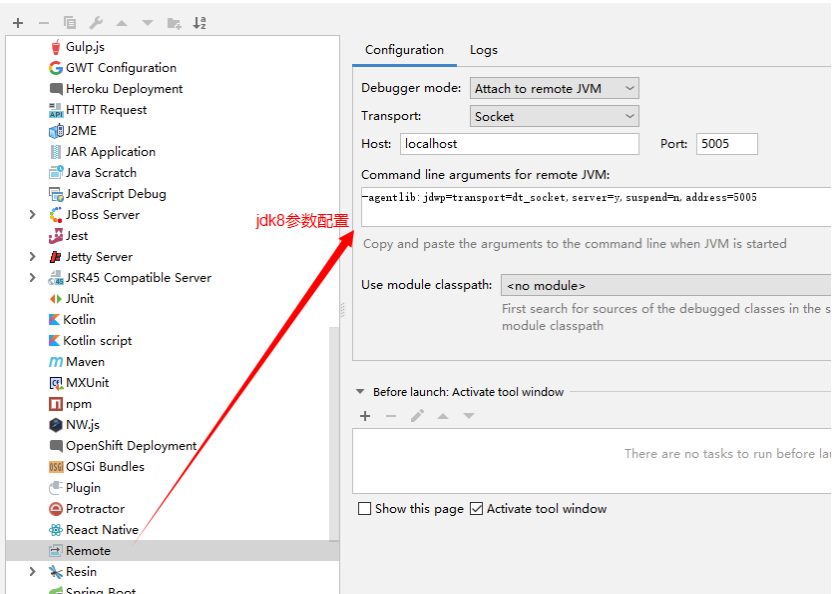Image resolution: width=832 pixels, height=594 pixels.
Task: Select the NW.js hexagon icon
Action: (56, 425)
